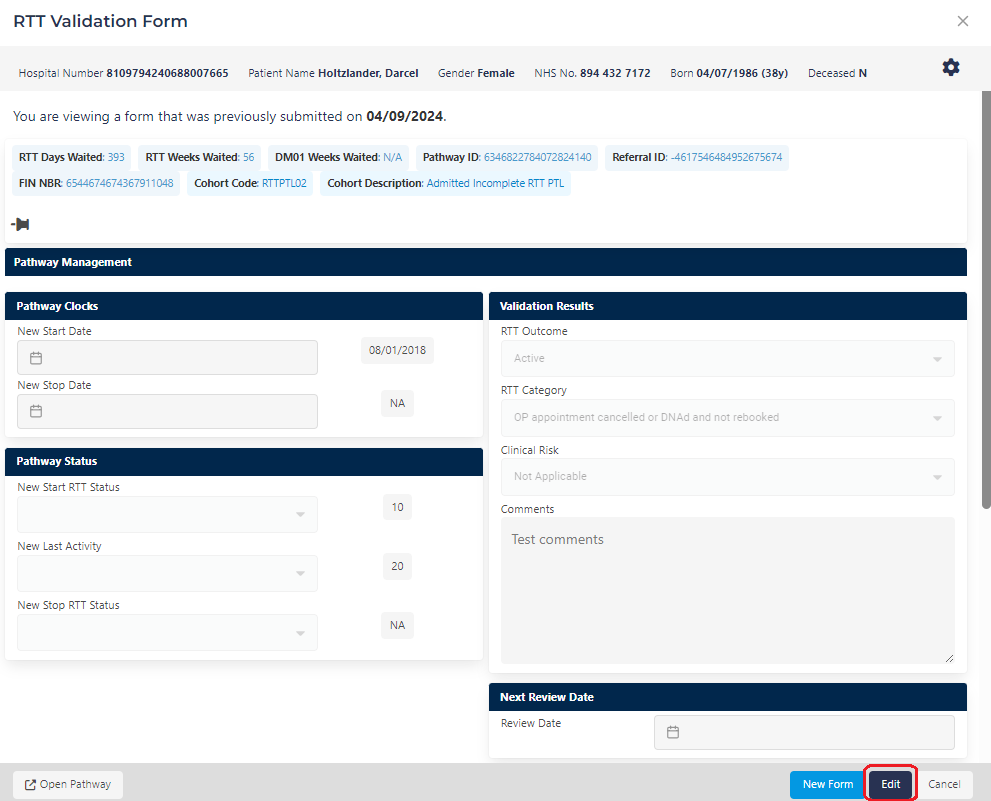Expand the Clinical Risk dropdown
The width and height of the screenshot is (991, 801).
tap(727, 476)
